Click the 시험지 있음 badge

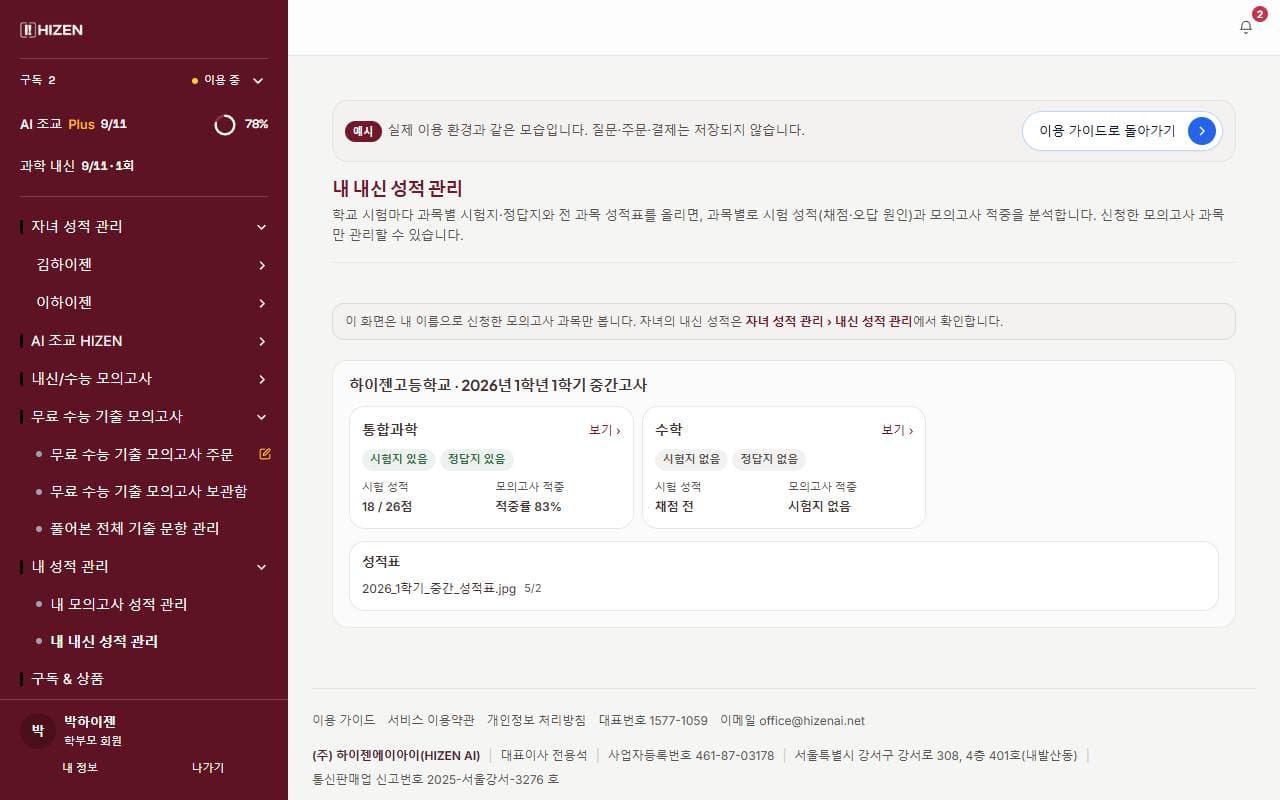pos(399,459)
